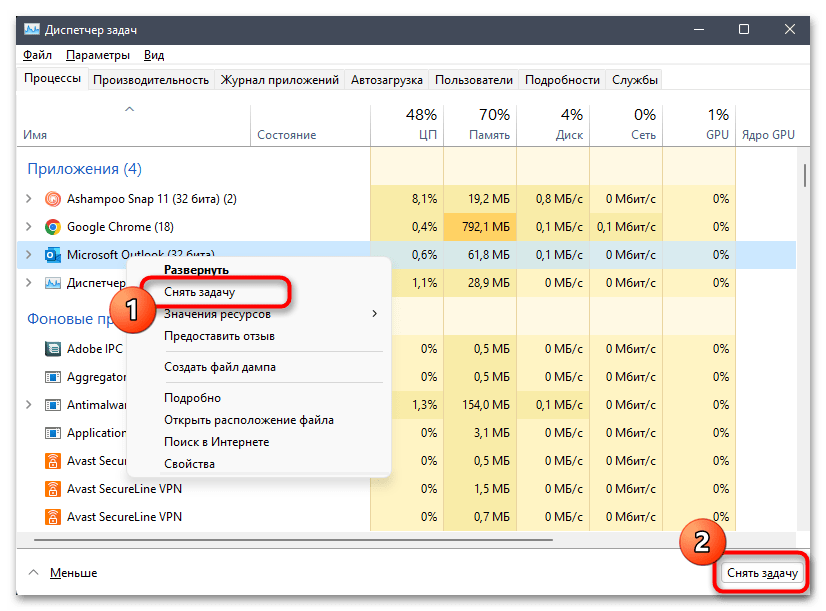Click the Adobe IPC process icon
This screenshot has height=611, width=826.
click(x=53, y=349)
